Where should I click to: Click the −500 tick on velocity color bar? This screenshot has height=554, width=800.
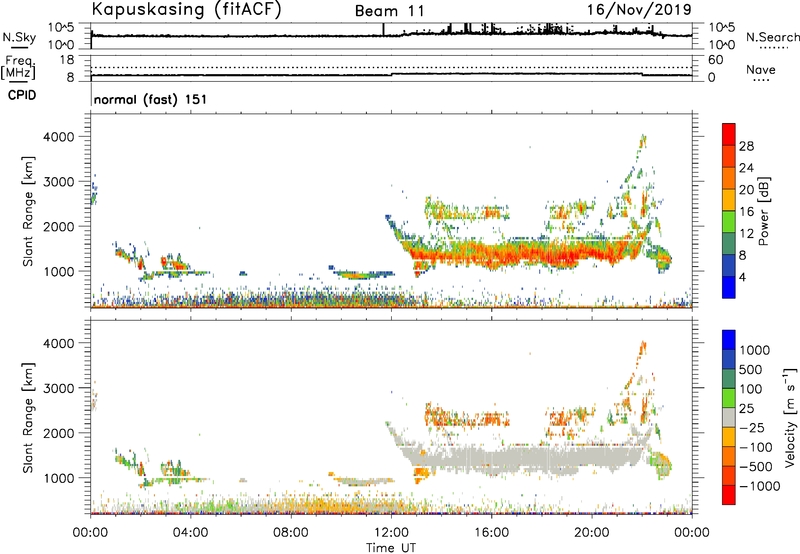click(x=756, y=466)
